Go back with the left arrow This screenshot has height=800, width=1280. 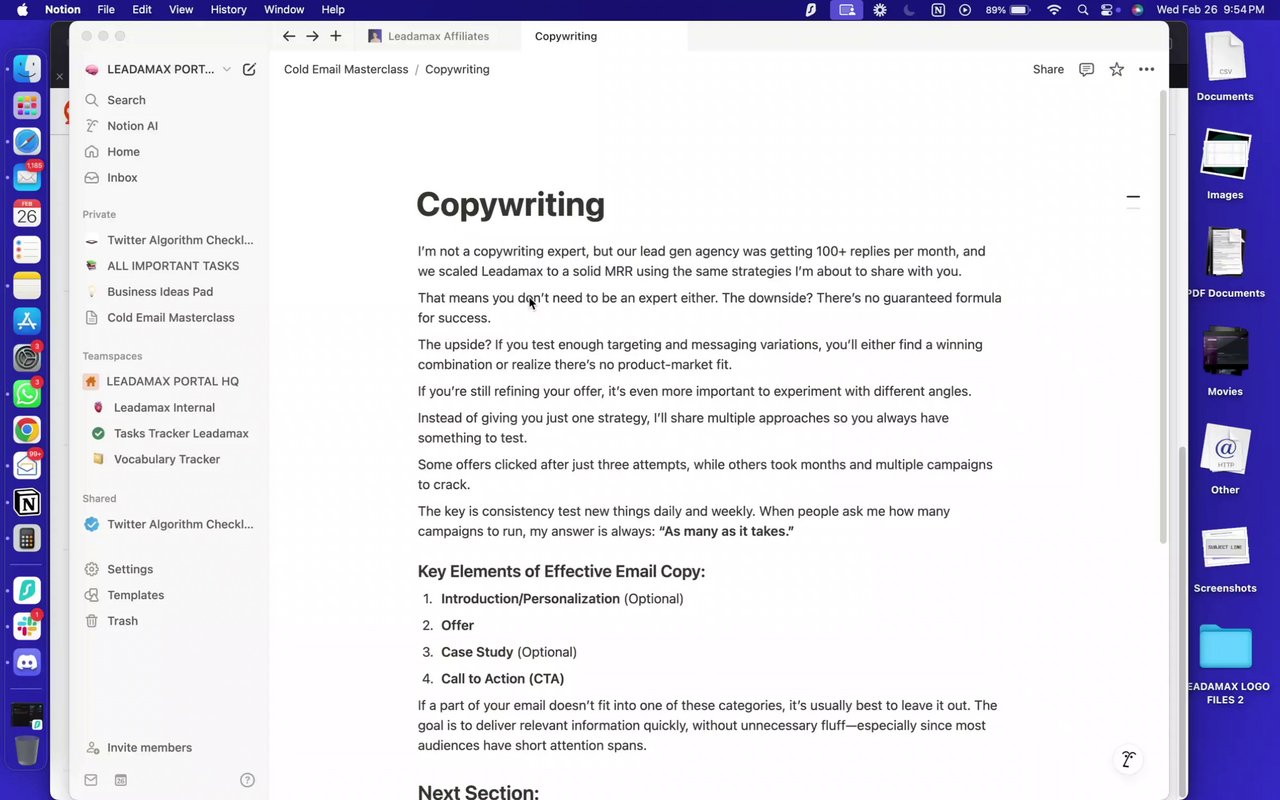tap(289, 36)
